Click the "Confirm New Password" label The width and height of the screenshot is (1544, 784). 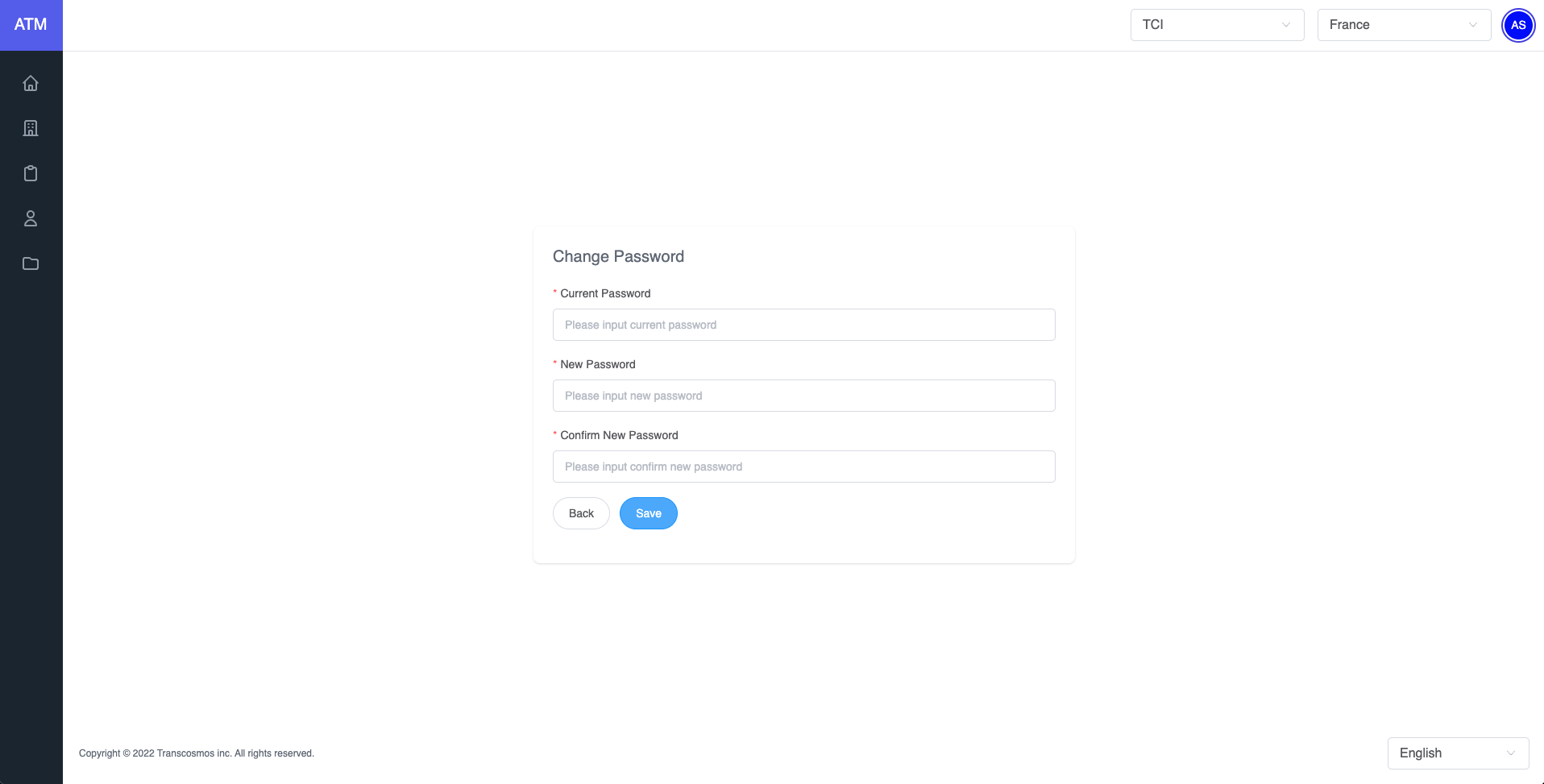pos(619,435)
